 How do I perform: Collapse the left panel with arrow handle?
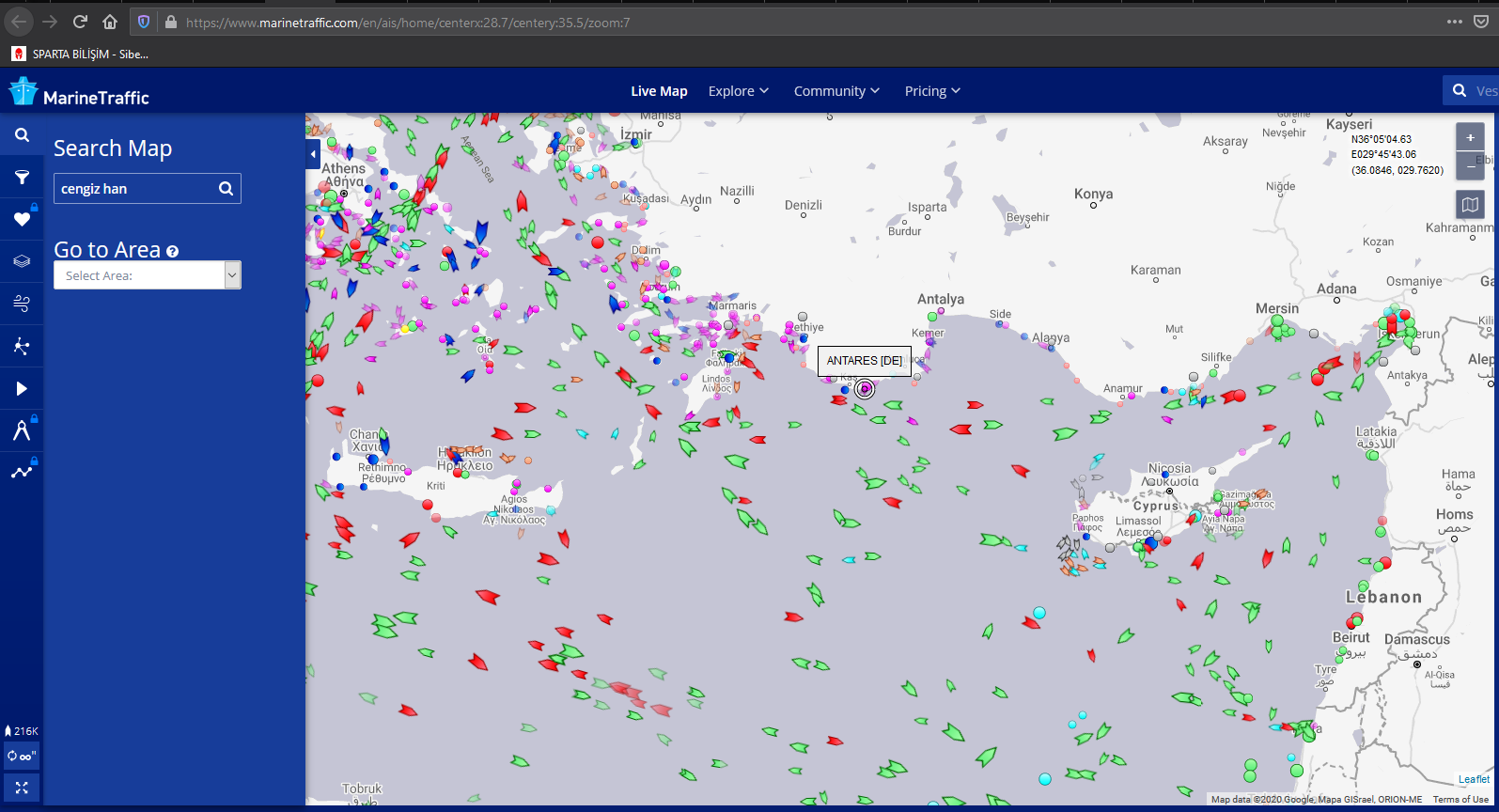[313, 153]
